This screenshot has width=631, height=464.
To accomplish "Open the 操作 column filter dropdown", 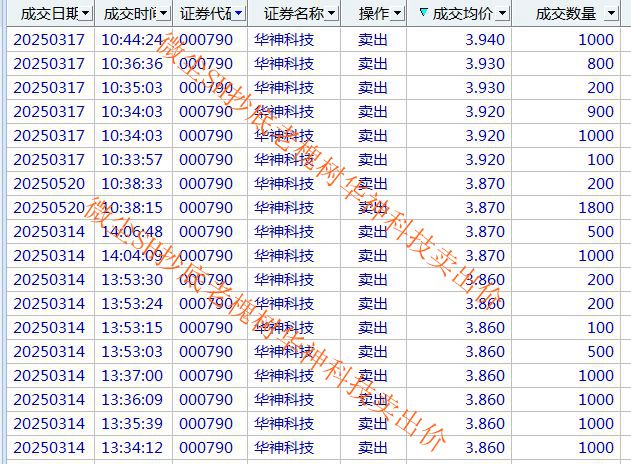I will (x=397, y=14).
